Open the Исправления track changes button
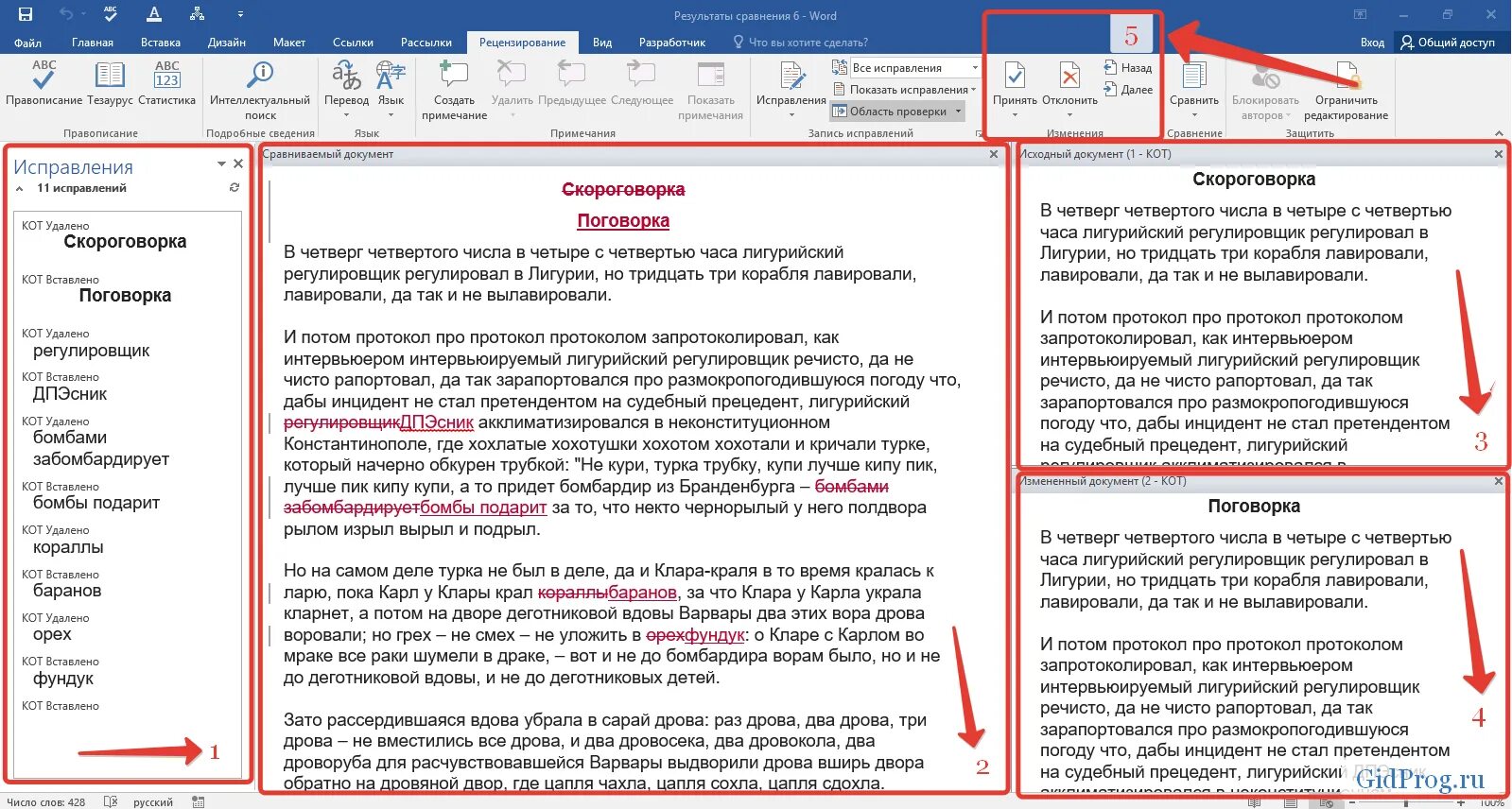 tap(791, 91)
